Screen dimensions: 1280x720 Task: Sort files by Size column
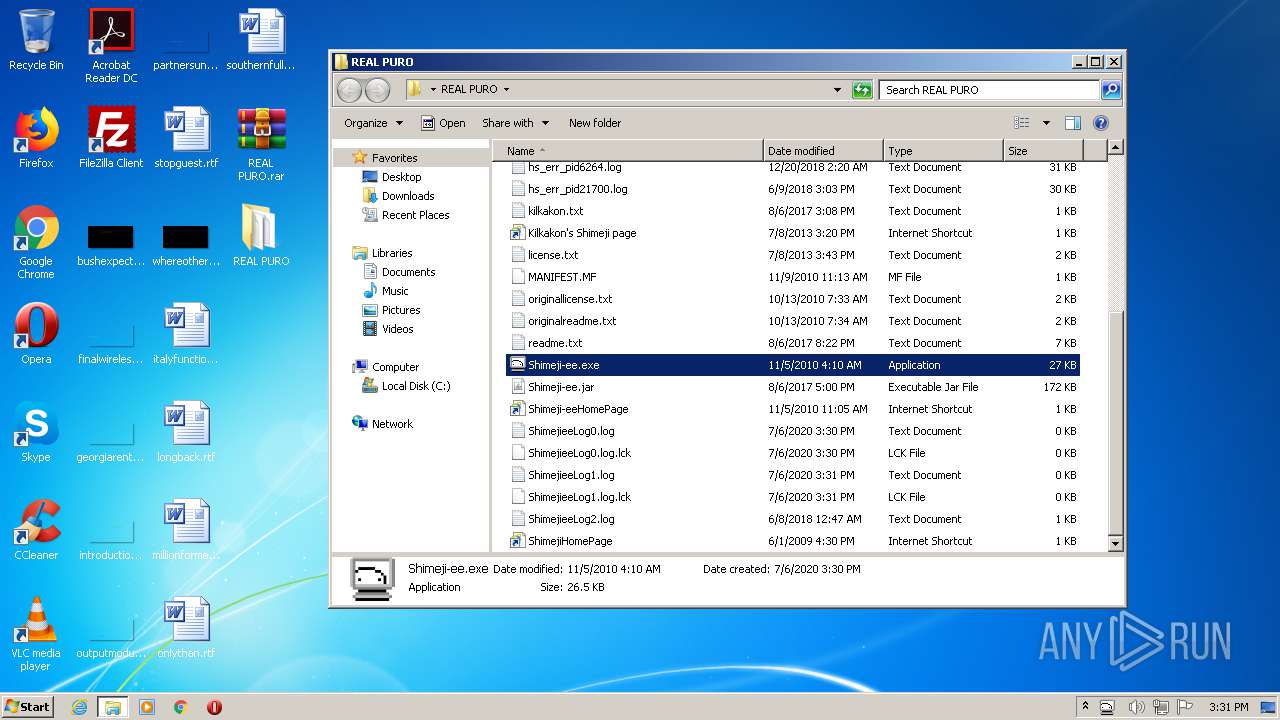click(1043, 151)
